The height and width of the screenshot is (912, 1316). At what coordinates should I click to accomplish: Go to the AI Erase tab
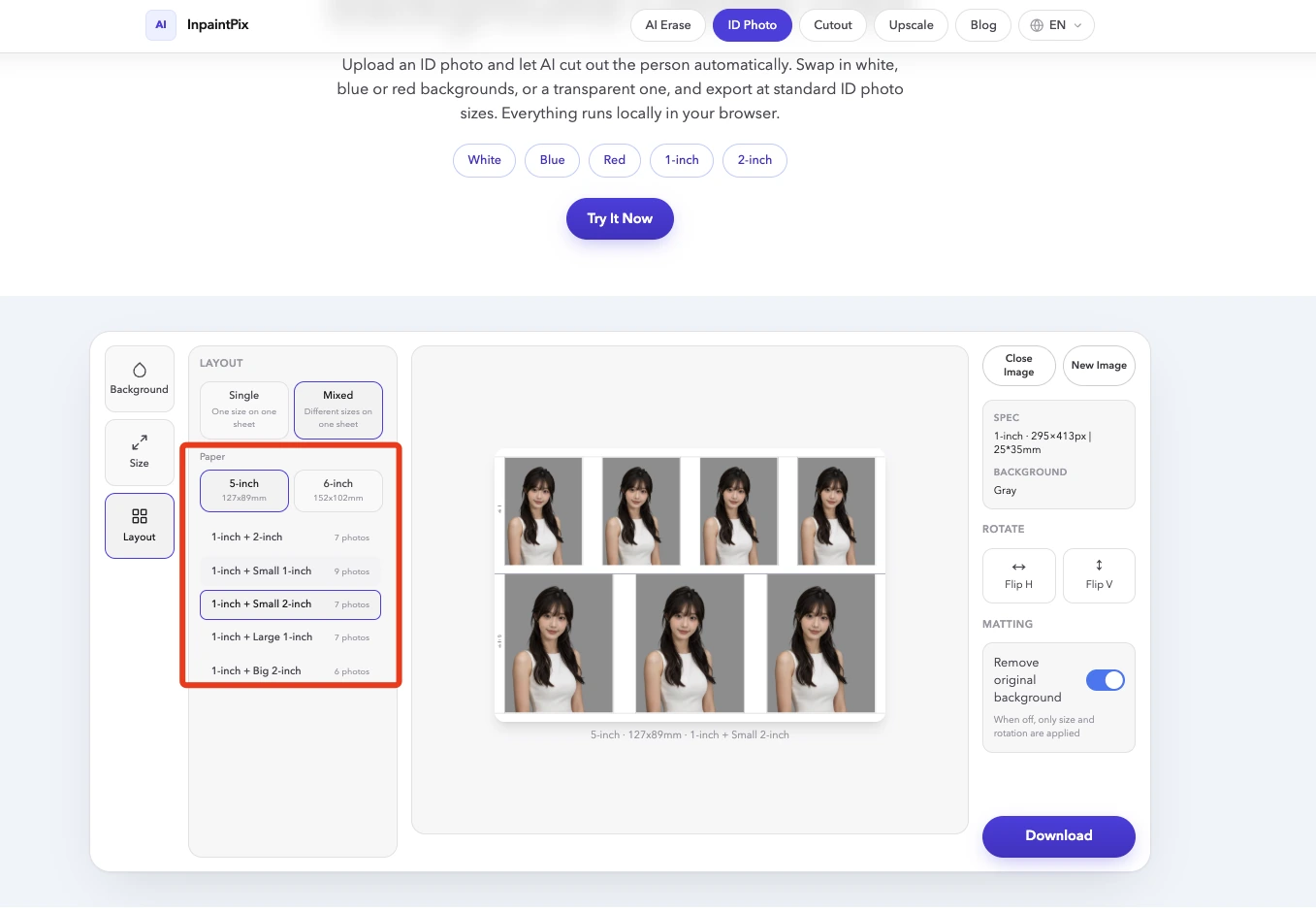point(668,25)
